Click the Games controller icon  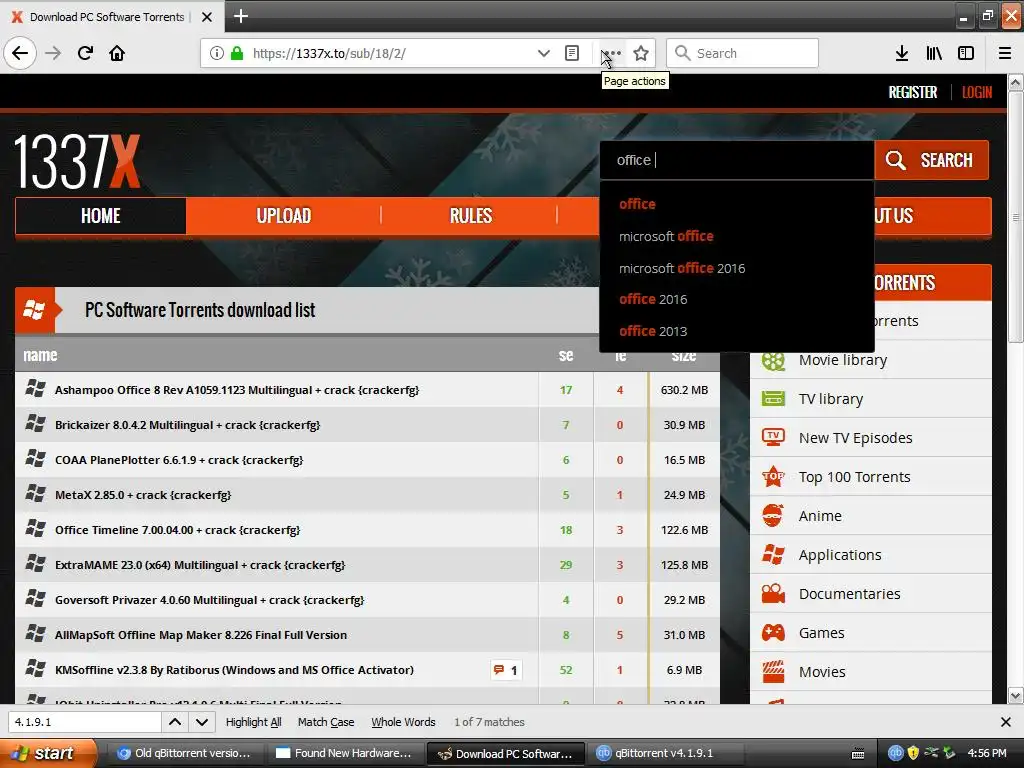[773, 633]
